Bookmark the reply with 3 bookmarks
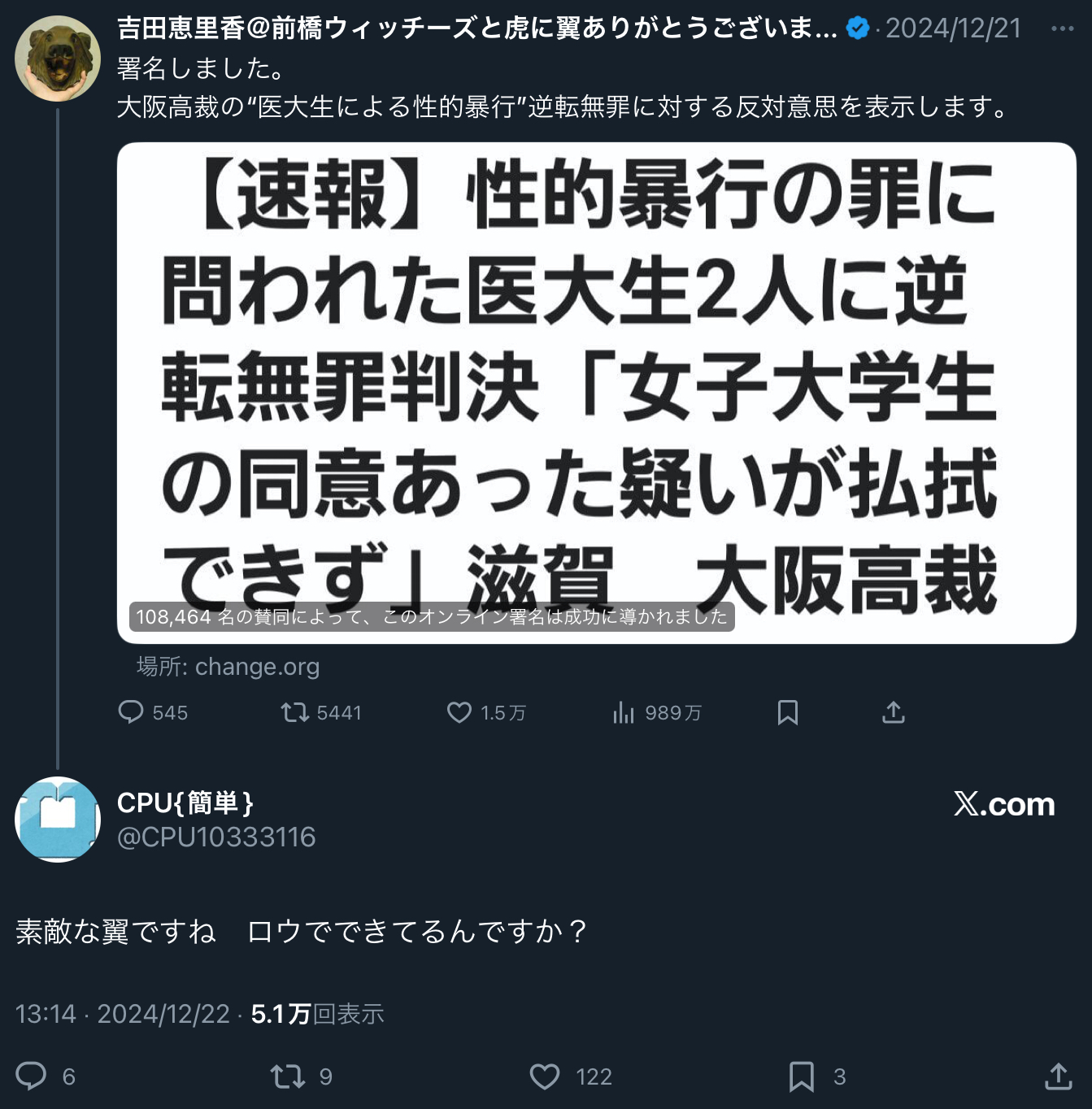Image resolution: width=1092 pixels, height=1109 pixels. click(802, 1076)
